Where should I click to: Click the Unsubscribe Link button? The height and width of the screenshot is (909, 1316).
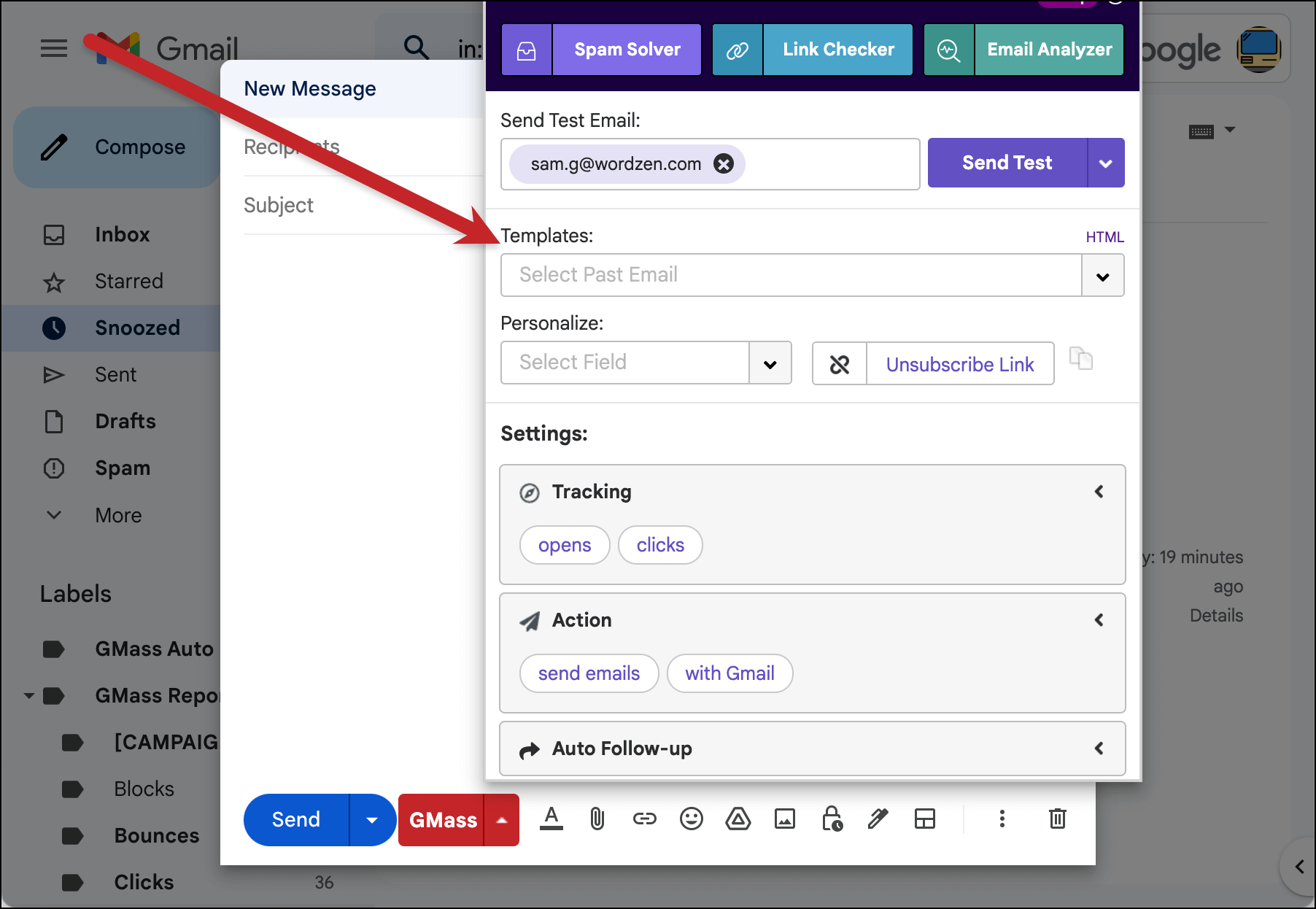[960, 363]
